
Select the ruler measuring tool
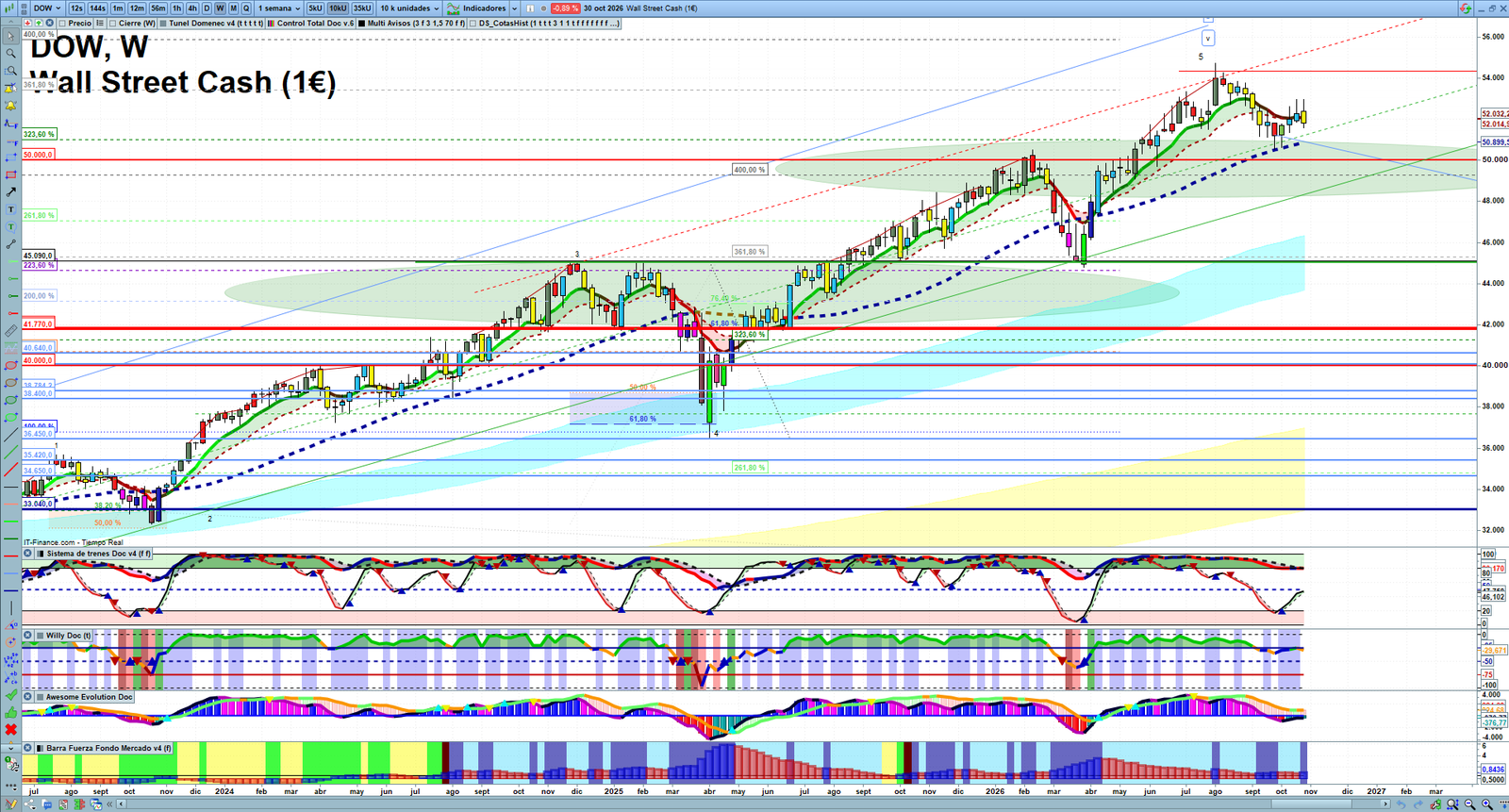10,331
